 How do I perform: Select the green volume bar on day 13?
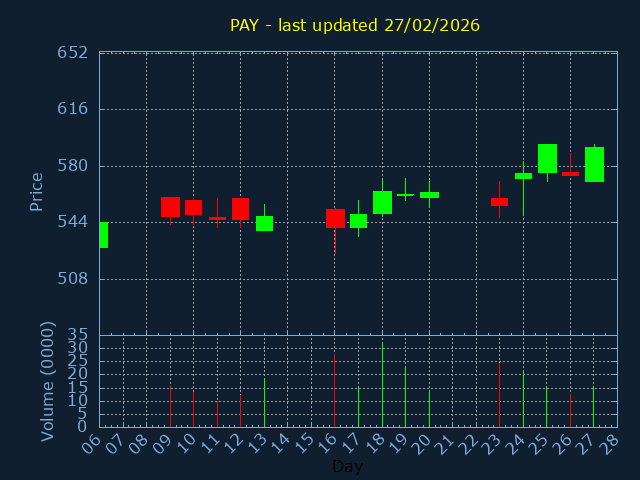(264, 402)
